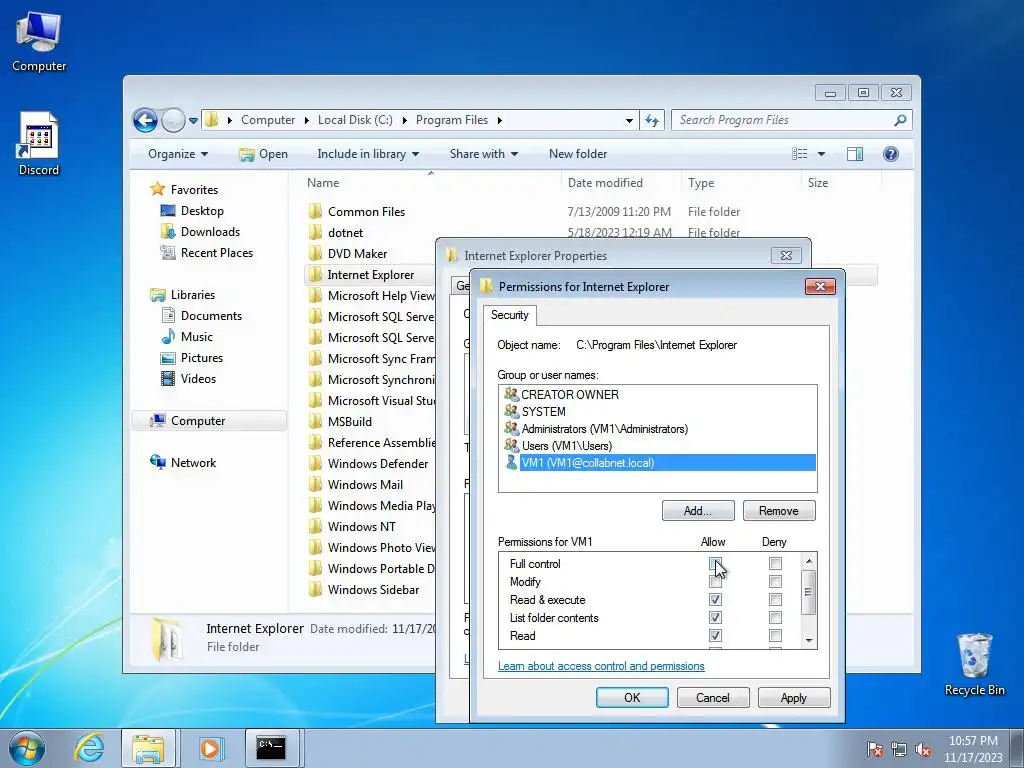Viewport: 1024px width, 768px height.
Task: Open Network in navigation pane
Action: coord(193,462)
